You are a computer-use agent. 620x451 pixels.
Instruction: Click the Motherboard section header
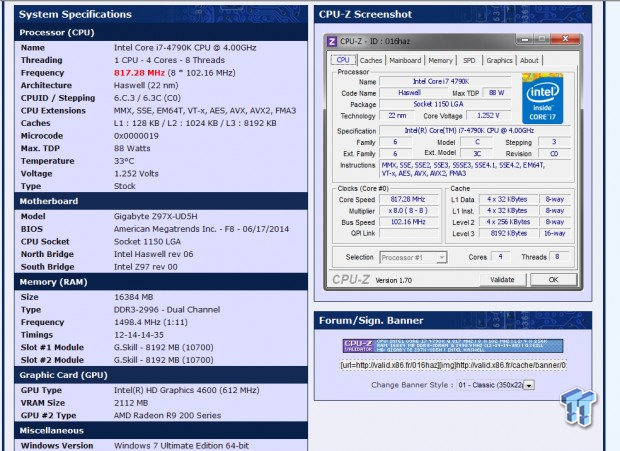(x=161, y=201)
